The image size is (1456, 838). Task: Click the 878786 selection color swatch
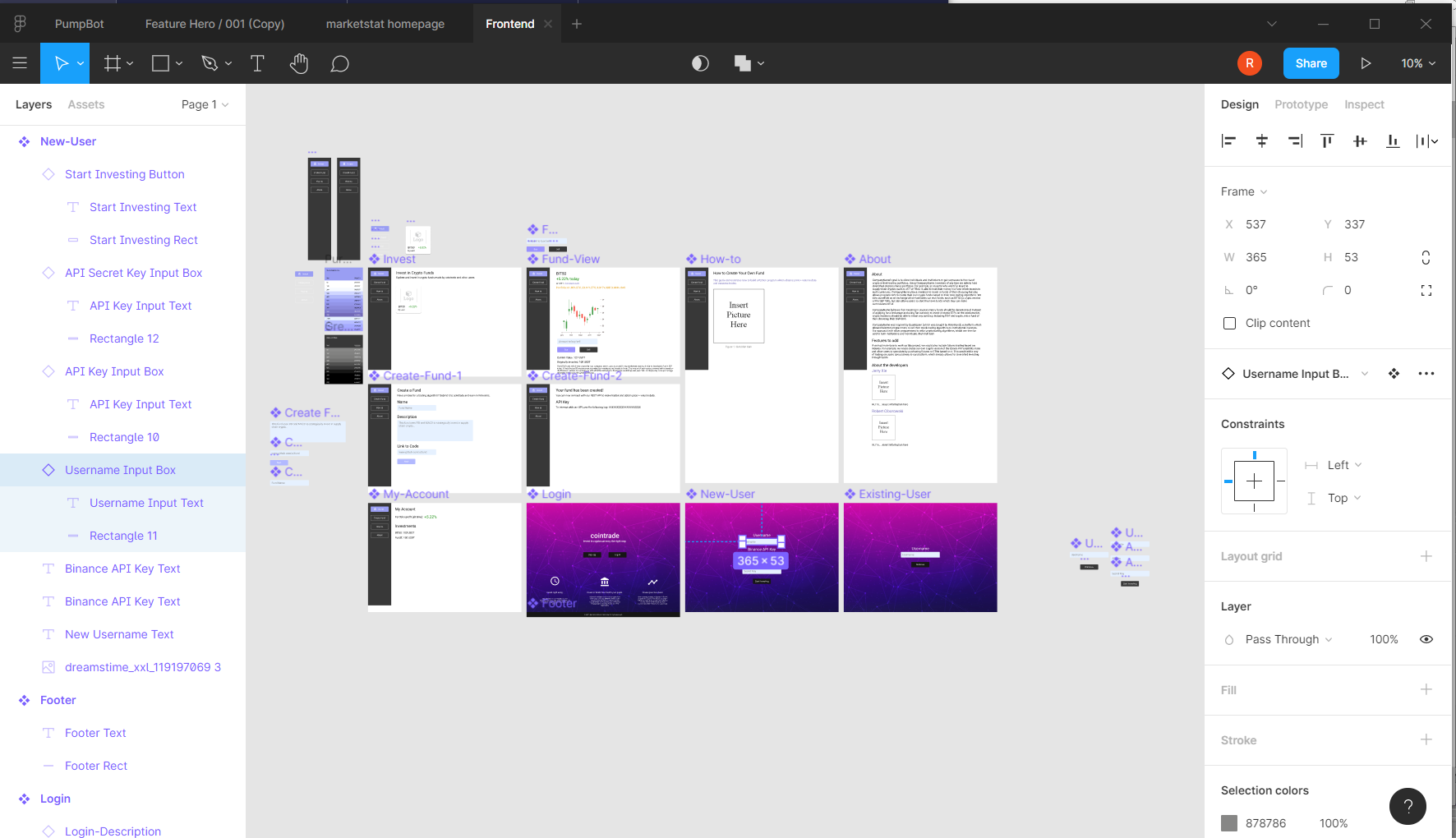coord(1229,823)
